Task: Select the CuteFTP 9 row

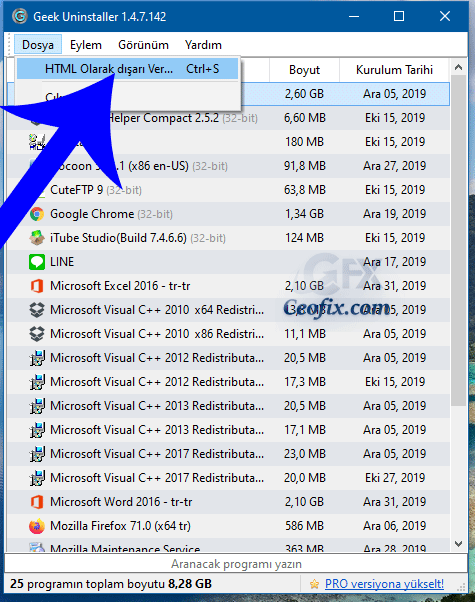Action: coord(228,190)
